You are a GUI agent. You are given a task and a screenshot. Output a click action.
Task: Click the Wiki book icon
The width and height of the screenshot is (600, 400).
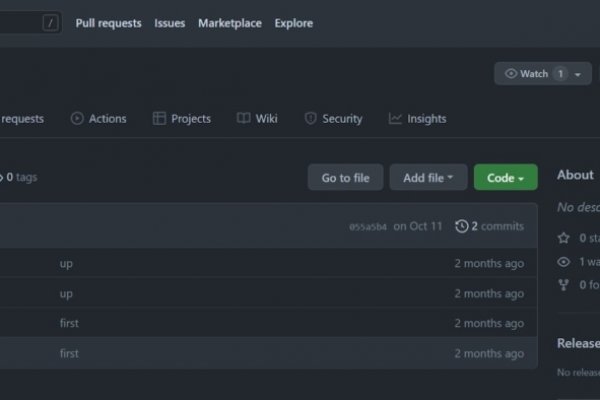pyautogui.click(x=243, y=119)
